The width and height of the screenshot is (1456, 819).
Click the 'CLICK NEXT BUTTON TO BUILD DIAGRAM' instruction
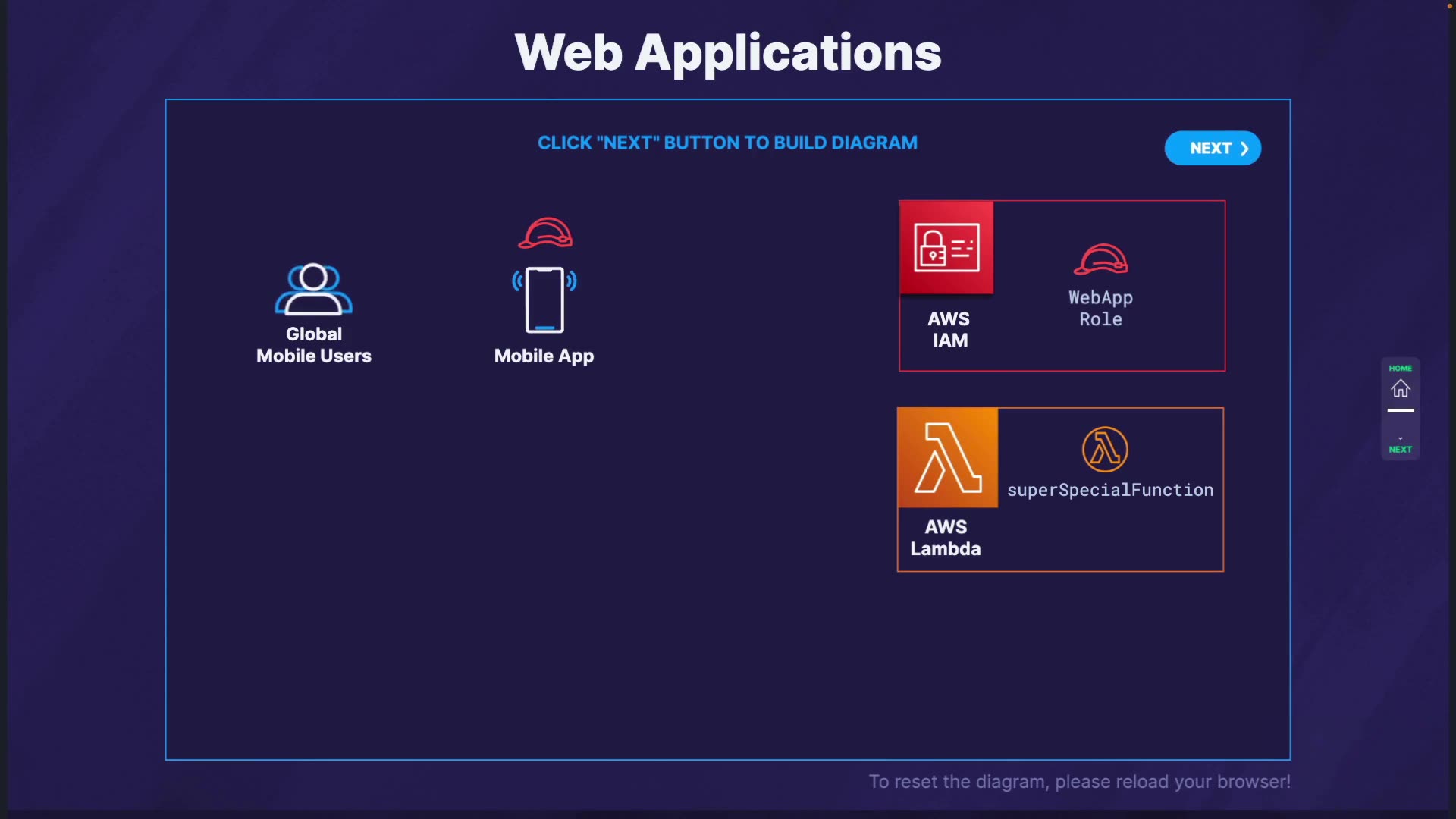(727, 143)
